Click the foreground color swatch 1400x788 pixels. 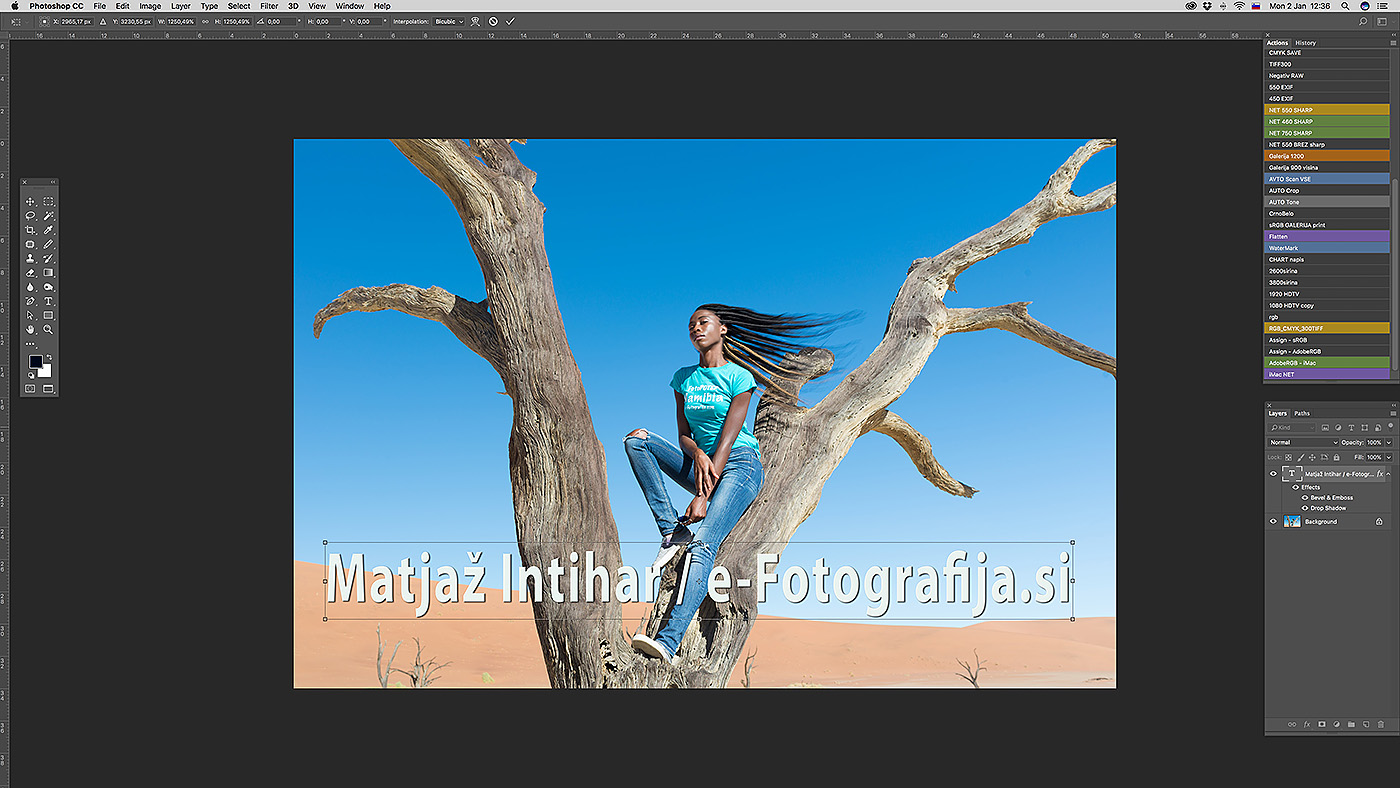click(35, 361)
